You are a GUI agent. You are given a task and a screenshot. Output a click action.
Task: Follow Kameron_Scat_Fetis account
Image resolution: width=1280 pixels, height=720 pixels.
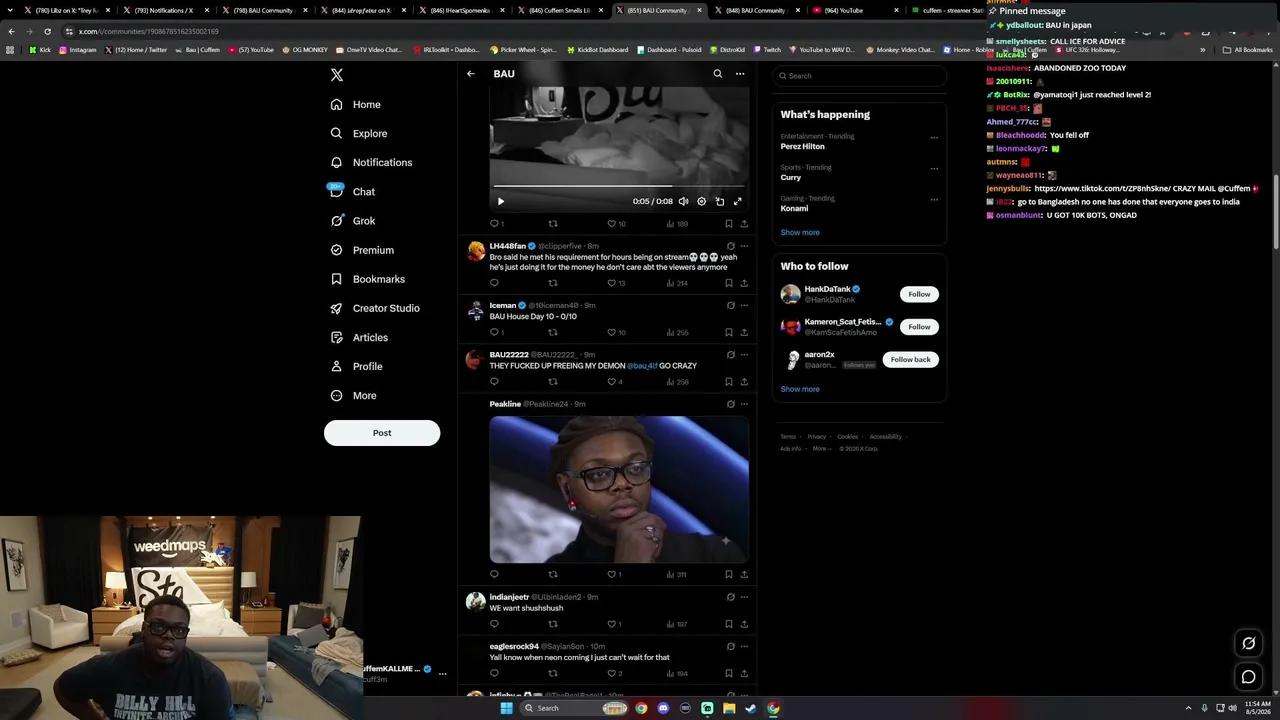(919, 327)
